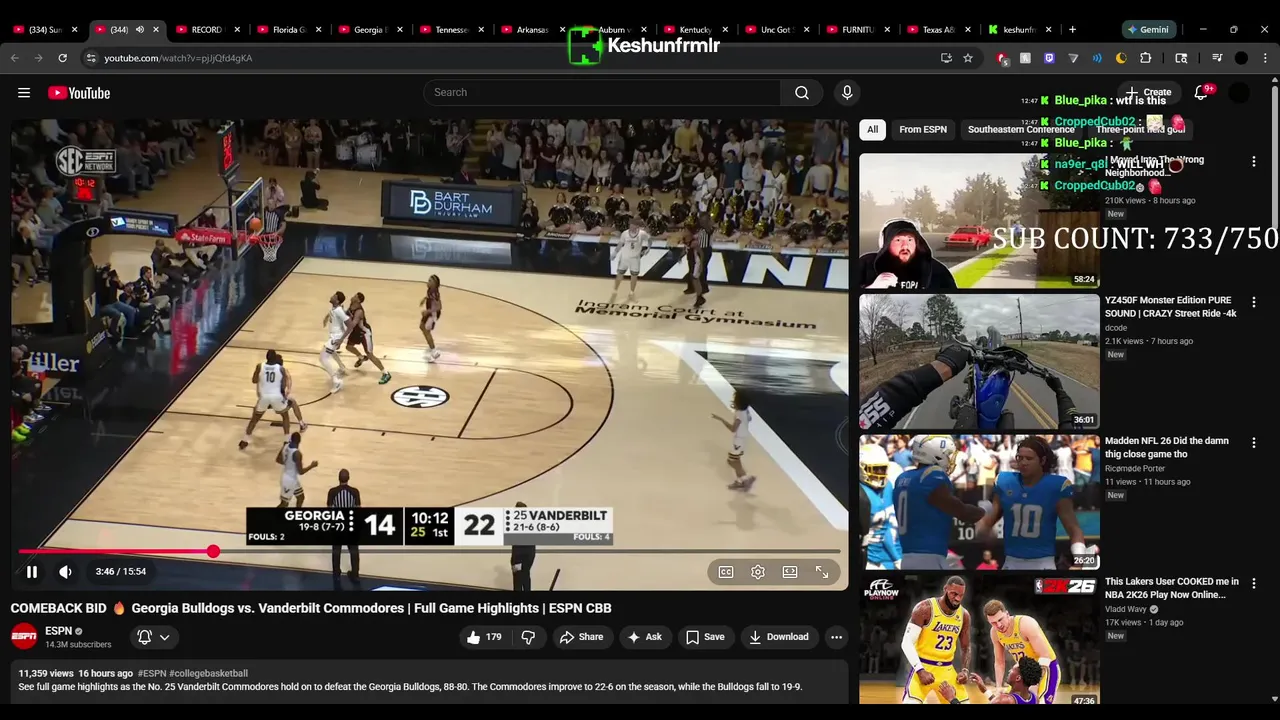This screenshot has width=1280, height=720.
Task: Open Madden NFL 26 video title
Action: point(1166,447)
